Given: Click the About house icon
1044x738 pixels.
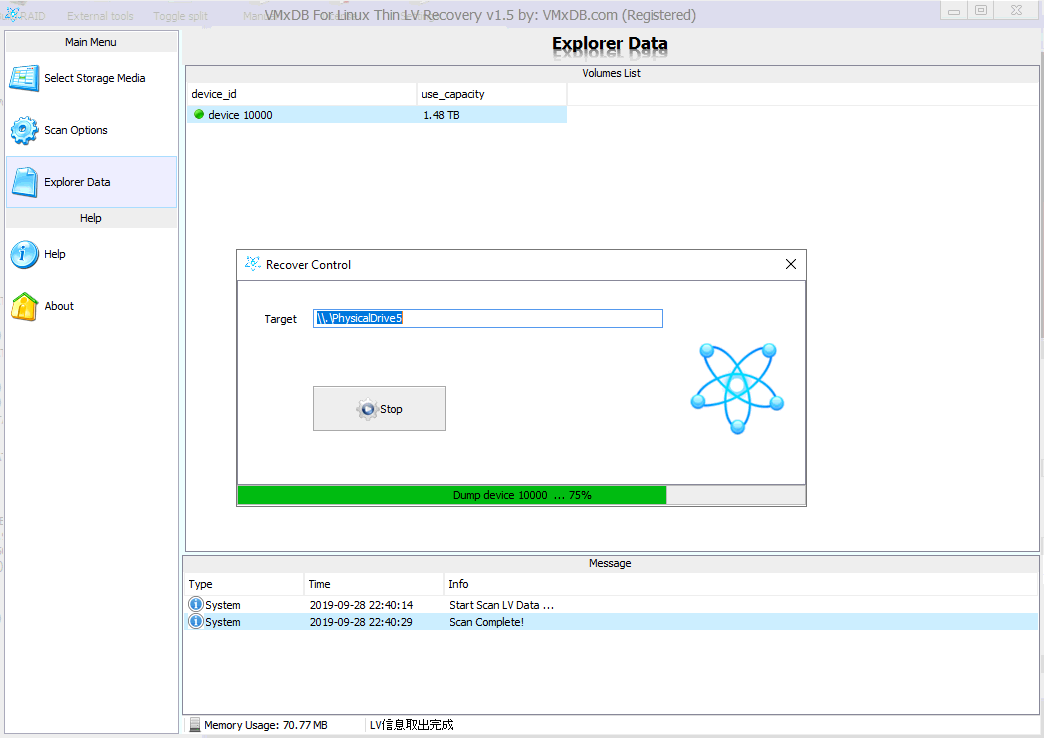Looking at the screenshot, I should [x=25, y=306].
